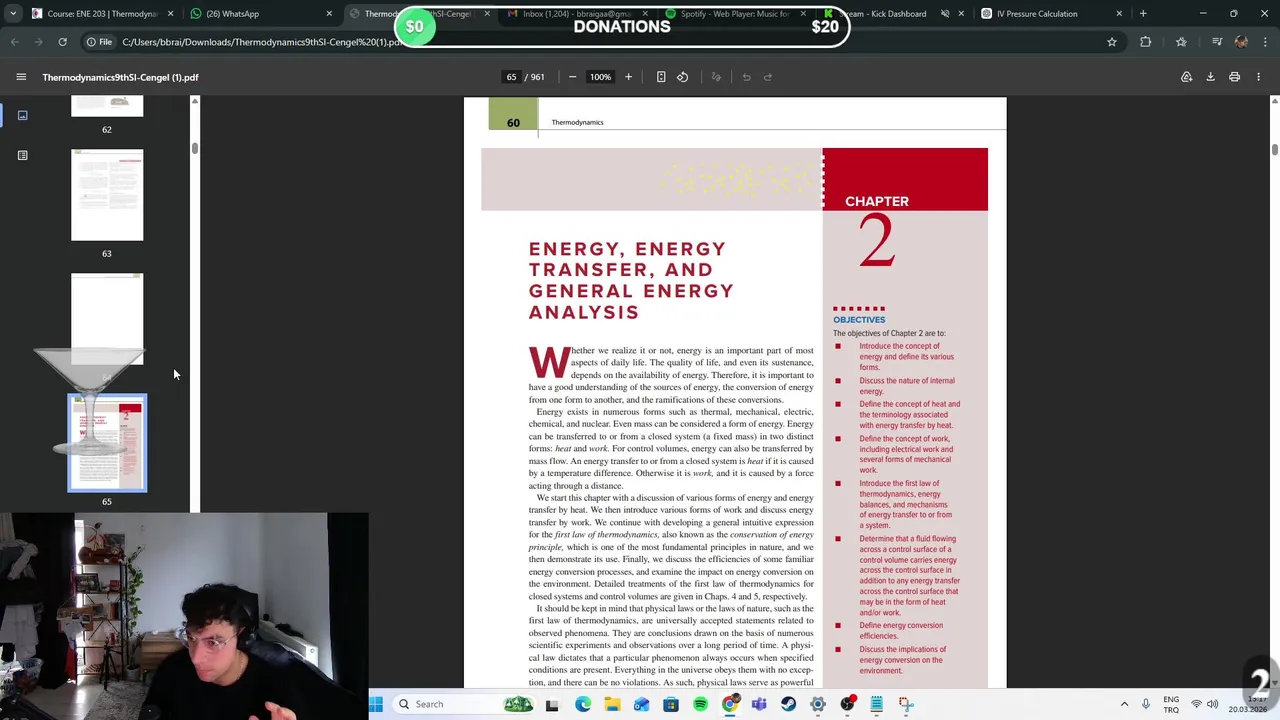Open the Chrome profile avatar
Screen dimensions: 1280x720
tap(1241, 42)
